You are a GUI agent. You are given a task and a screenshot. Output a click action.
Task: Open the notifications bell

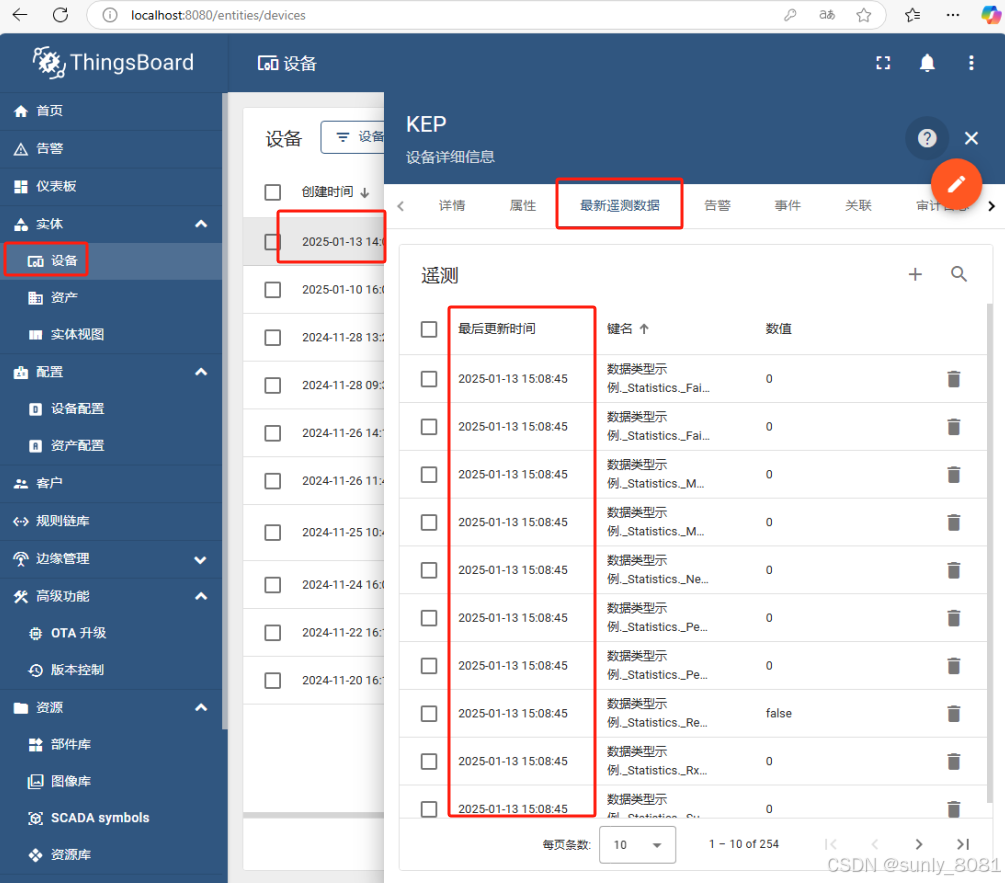point(927,63)
